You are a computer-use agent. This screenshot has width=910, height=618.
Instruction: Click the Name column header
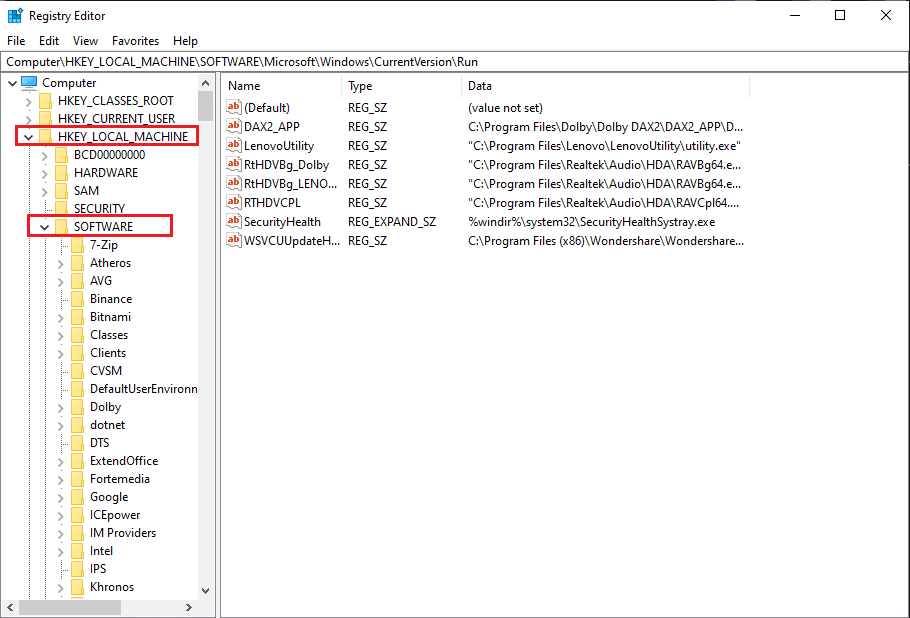click(x=243, y=85)
